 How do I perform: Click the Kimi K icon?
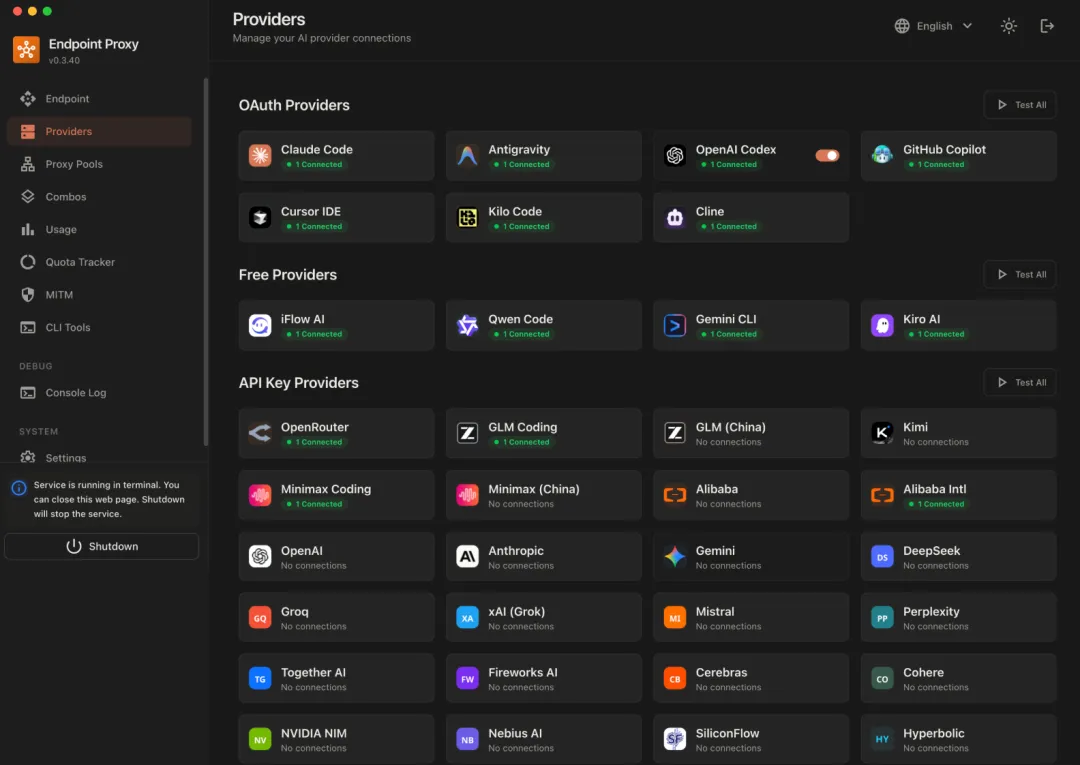pos(882,433)
